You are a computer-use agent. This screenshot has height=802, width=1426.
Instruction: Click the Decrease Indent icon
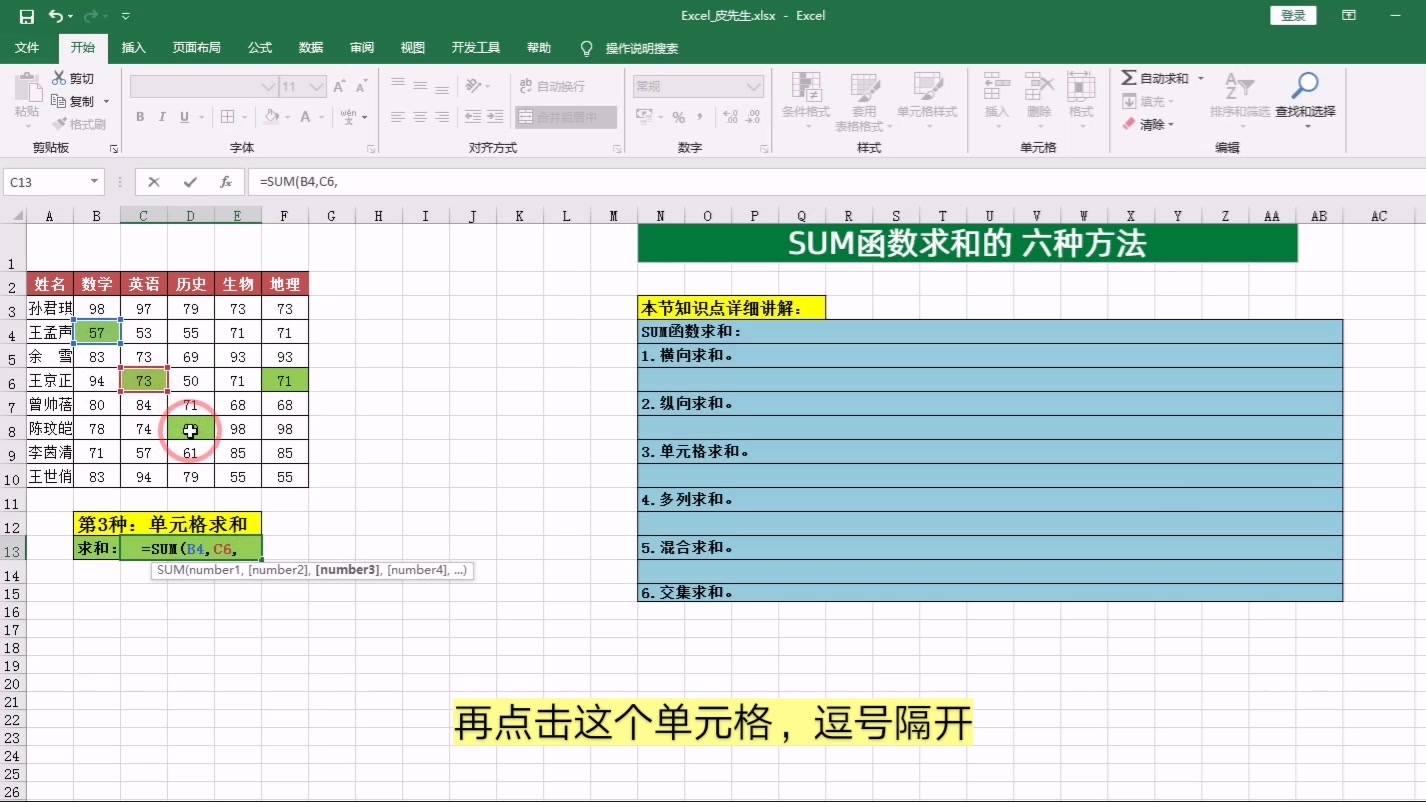[472, 117]
